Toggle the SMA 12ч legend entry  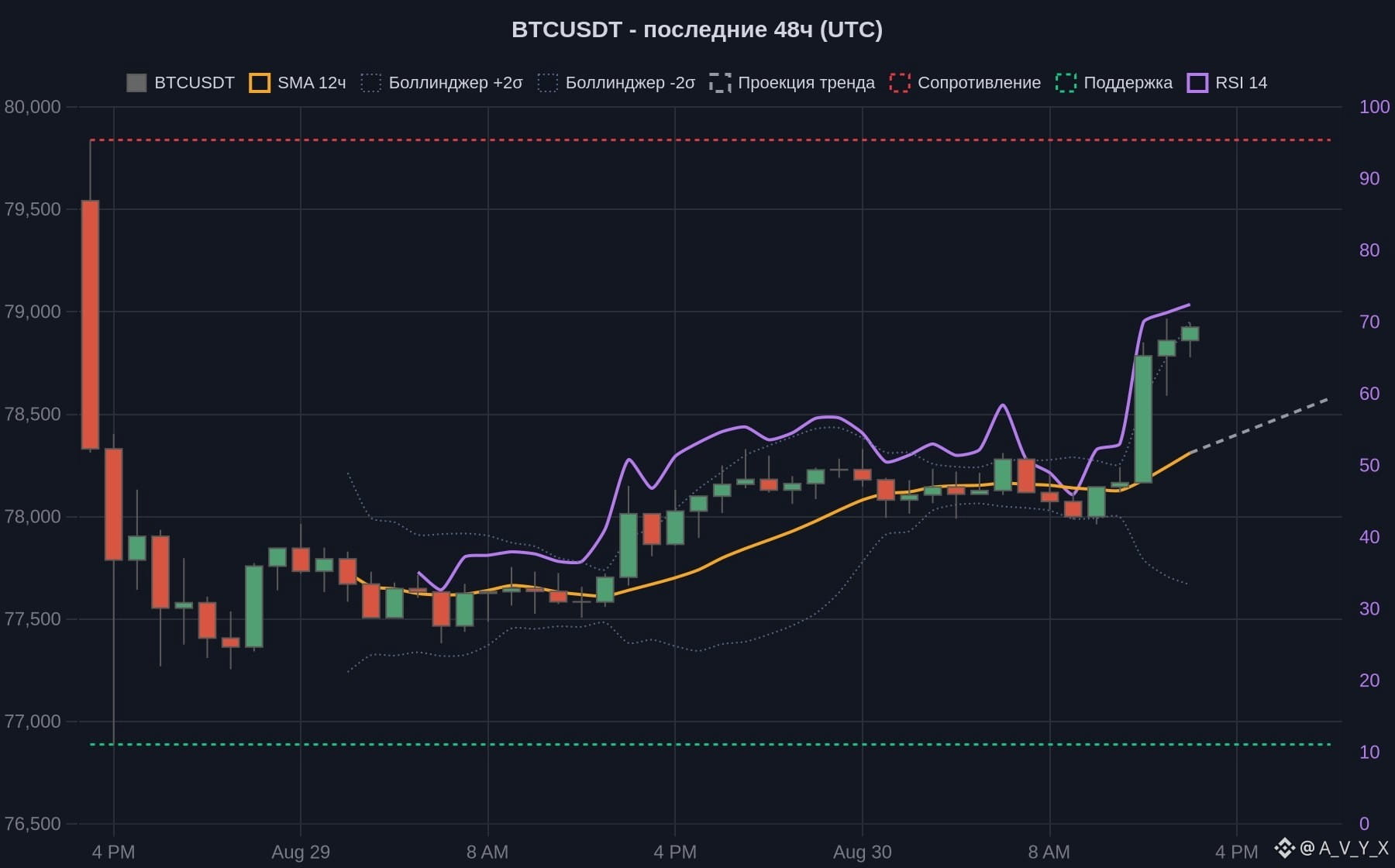tap(298, 83)
